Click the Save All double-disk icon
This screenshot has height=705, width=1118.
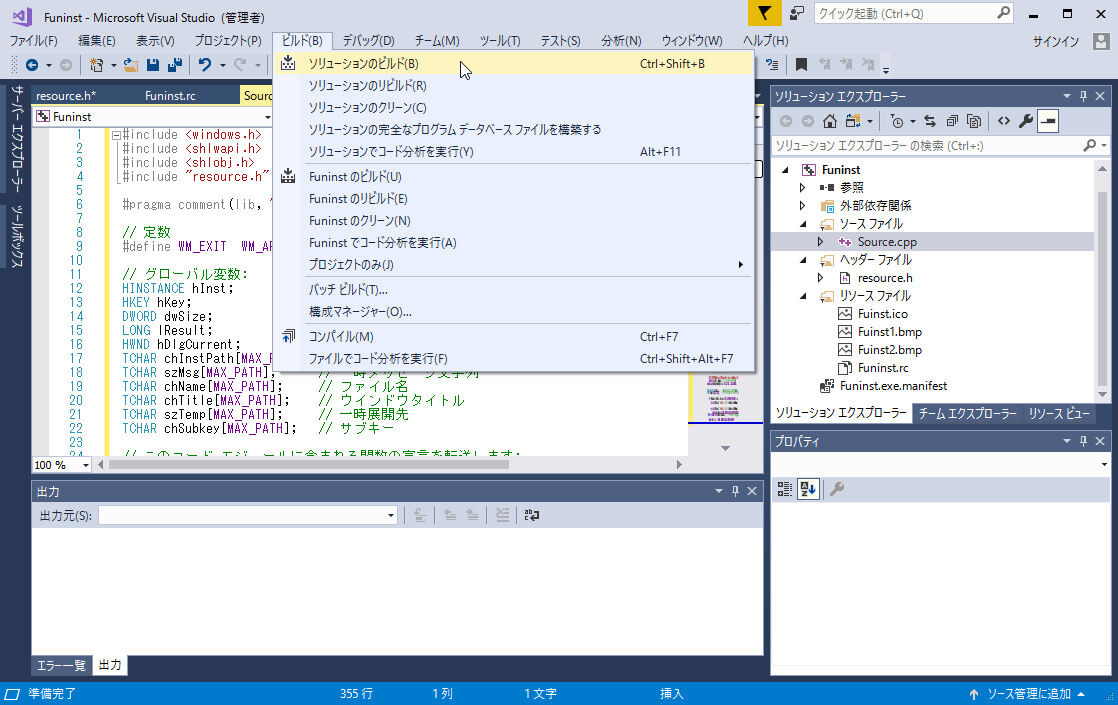(175, 66)
